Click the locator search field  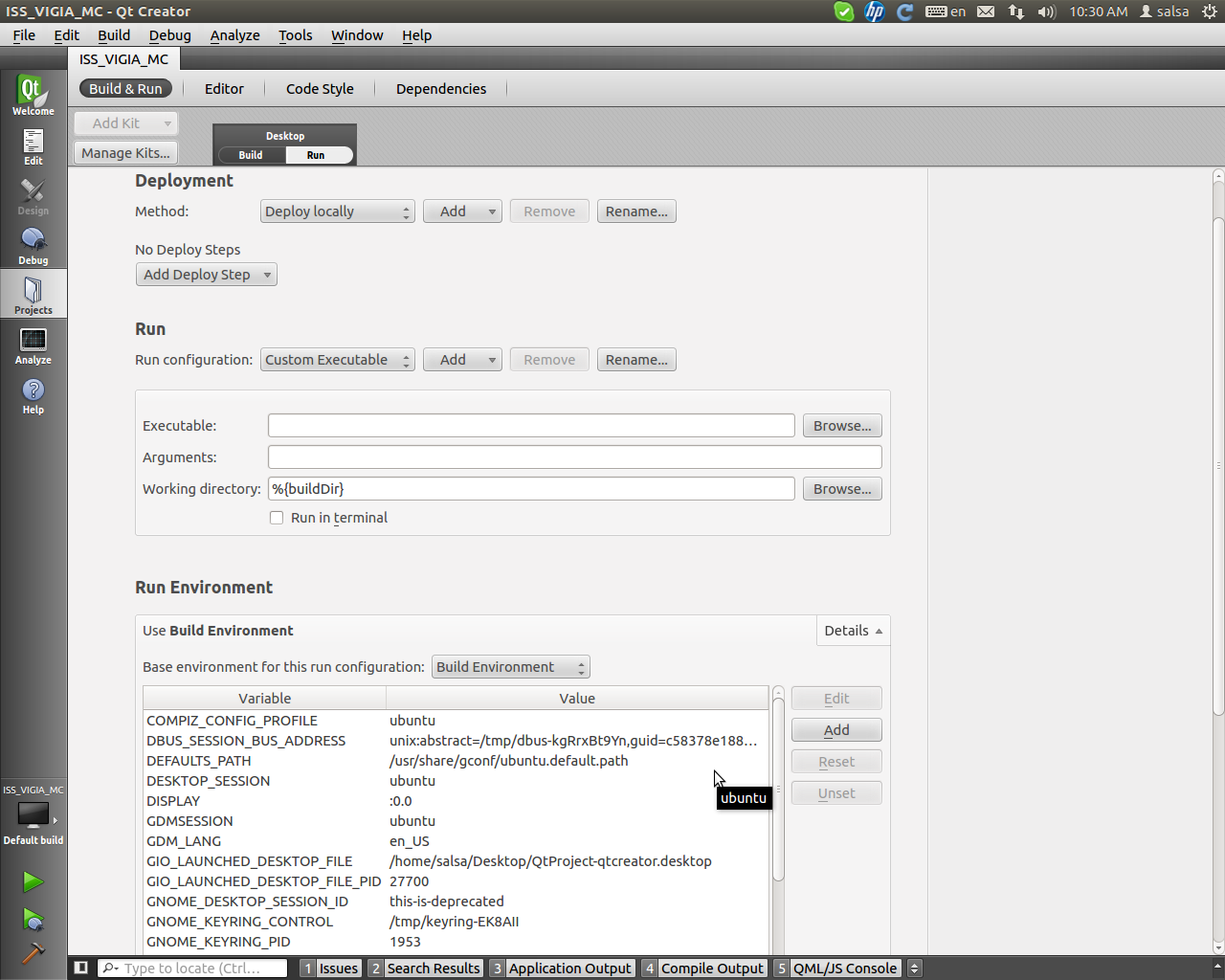click(x=192, y=968)
